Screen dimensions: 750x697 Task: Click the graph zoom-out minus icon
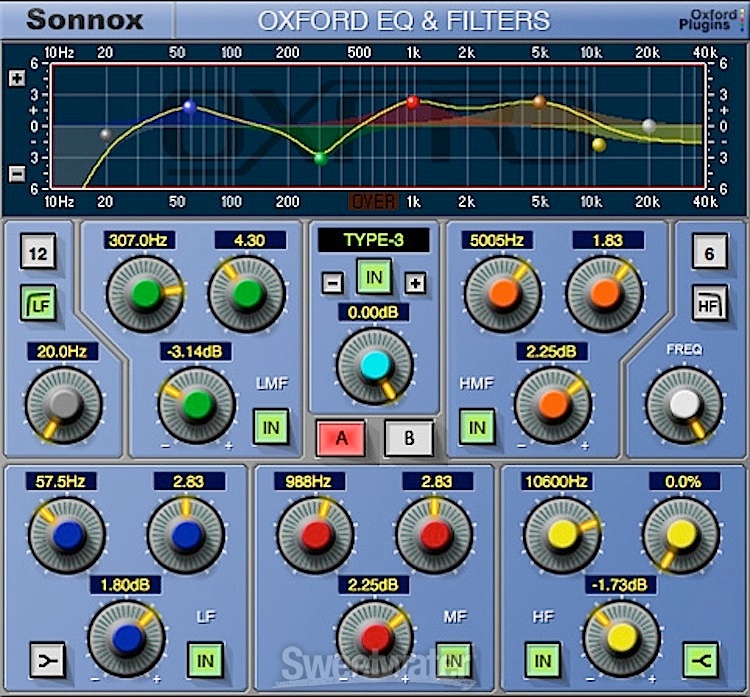coord(16,173)
